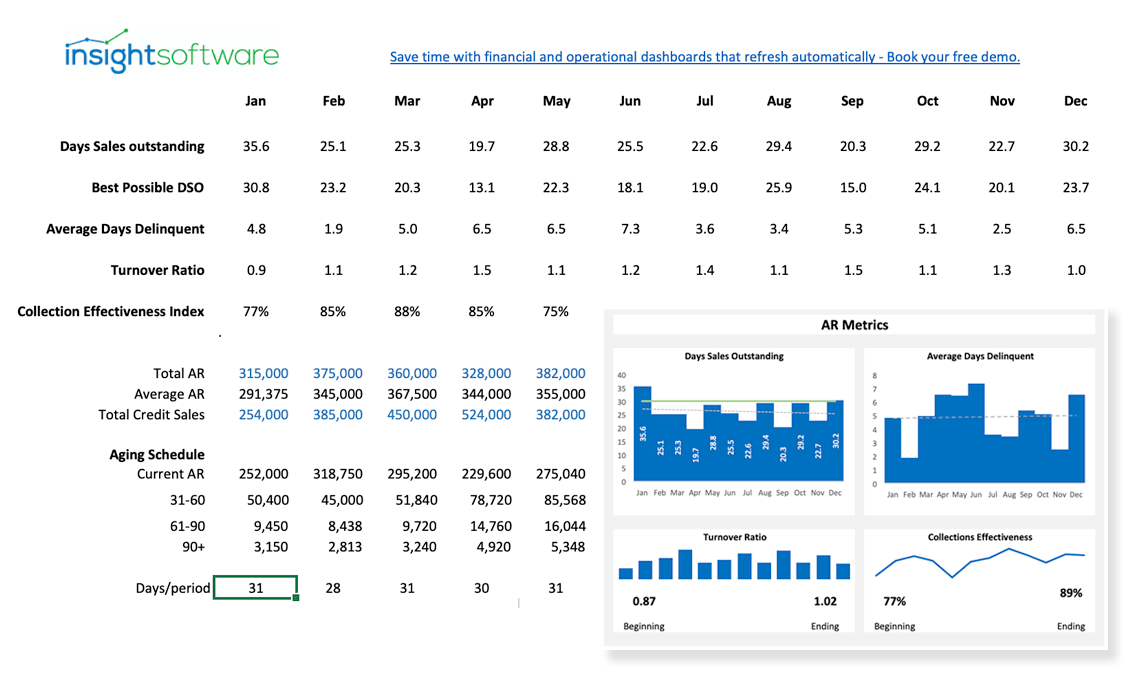Image resolution: width=1140 pixels, height=687 pixels.
Task: Select the Jan DSO value 35.6
Action: tap(256, 146)
